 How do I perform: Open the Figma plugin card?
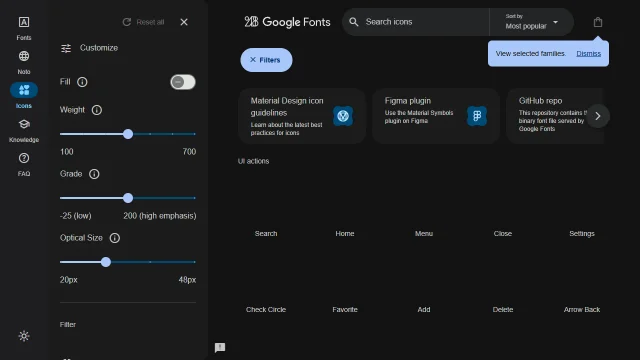(436, 116)
